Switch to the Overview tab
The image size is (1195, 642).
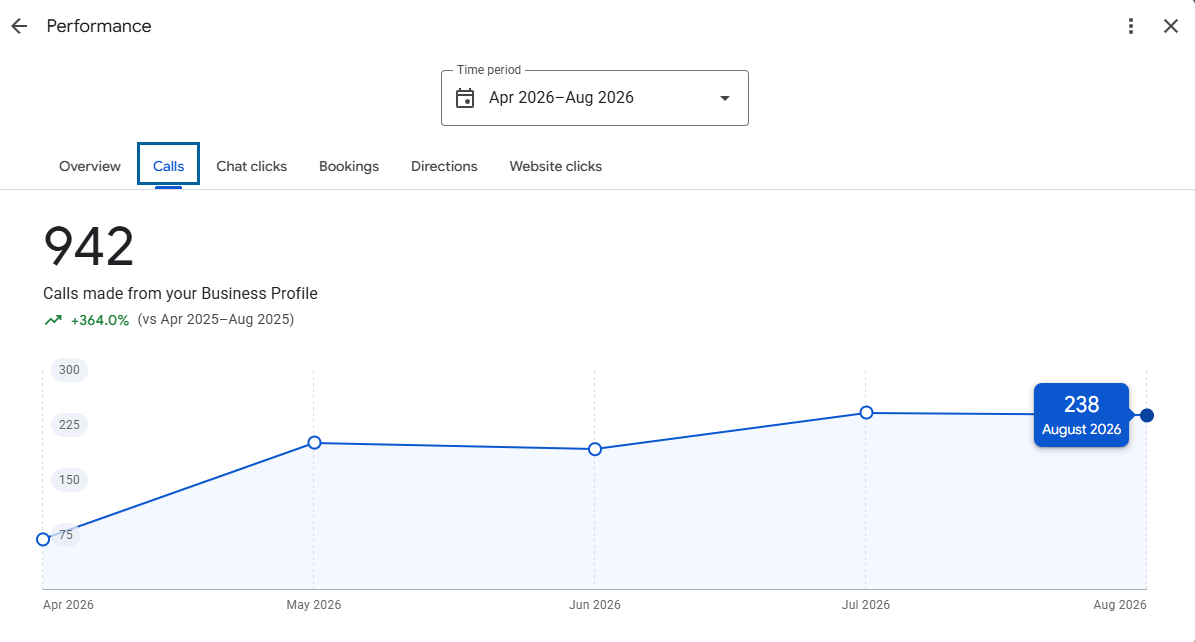click(90, 166)
